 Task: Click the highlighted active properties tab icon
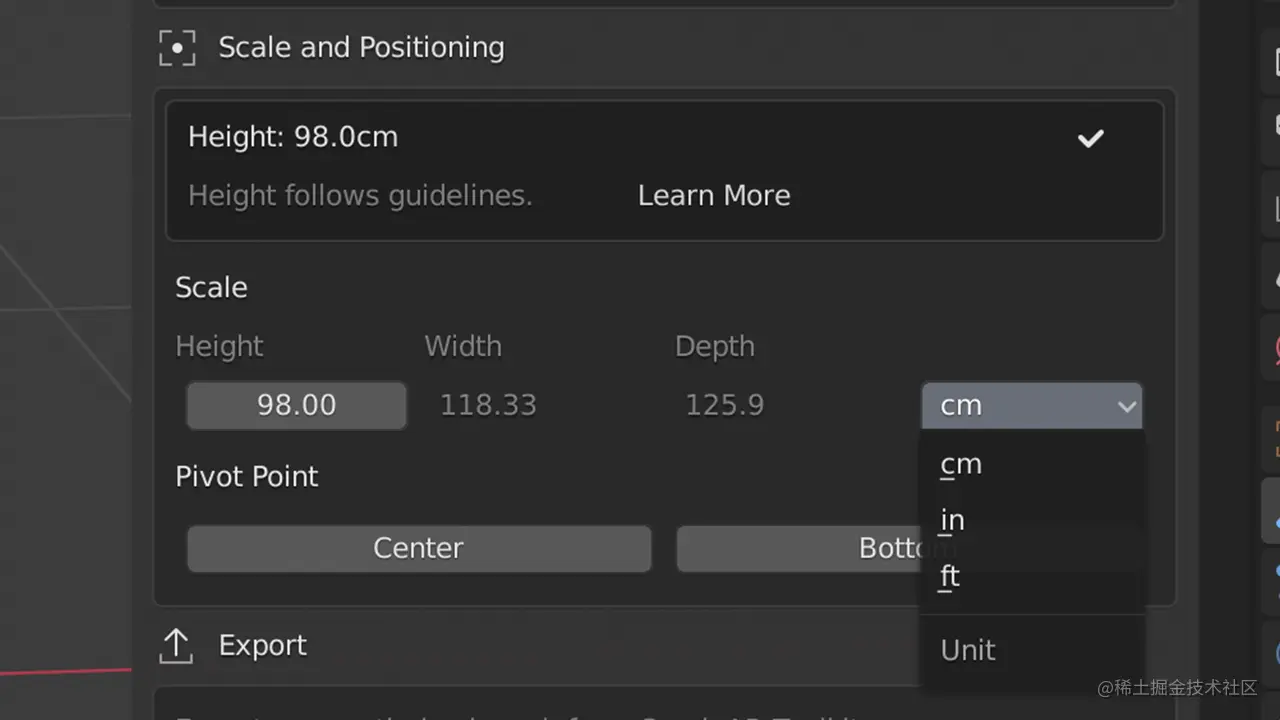pyautogui.click(x=1272, y=510)
